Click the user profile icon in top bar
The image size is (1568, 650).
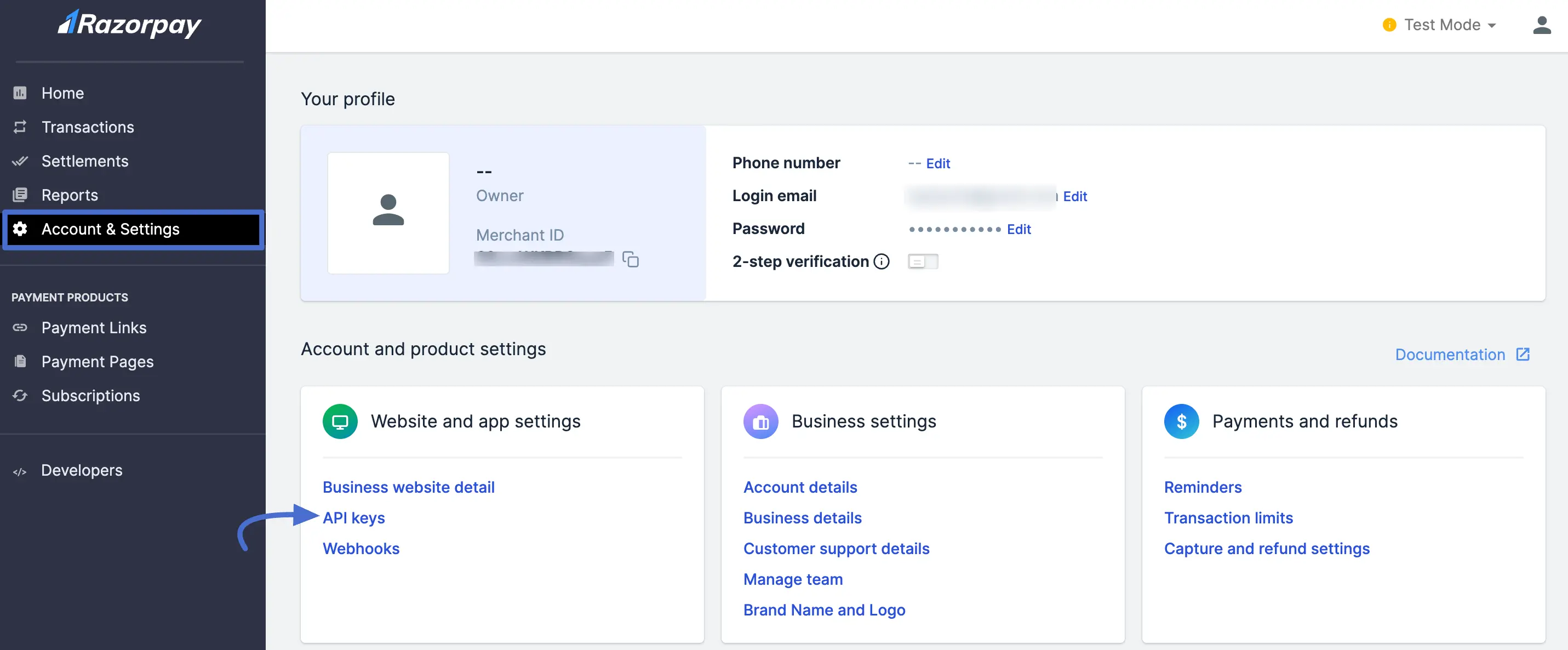point(1542,24)
